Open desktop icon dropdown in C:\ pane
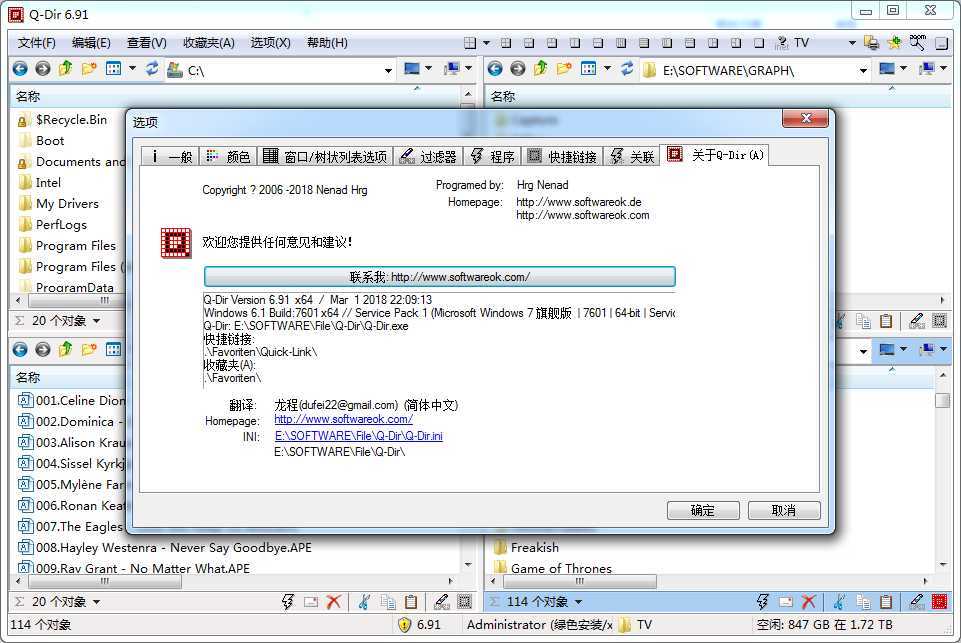 tap(428, 69)
